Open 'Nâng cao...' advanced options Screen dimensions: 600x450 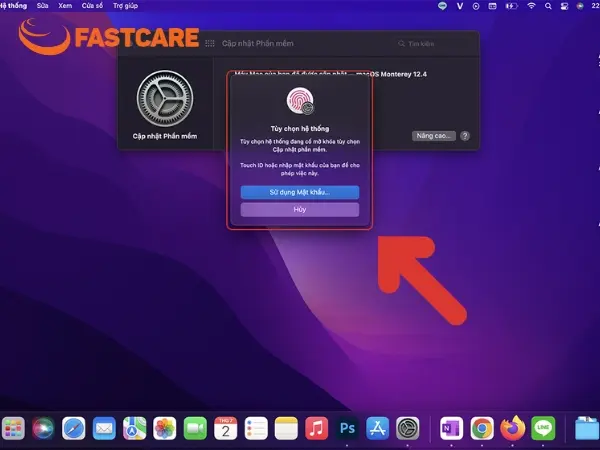click(434, 136)
